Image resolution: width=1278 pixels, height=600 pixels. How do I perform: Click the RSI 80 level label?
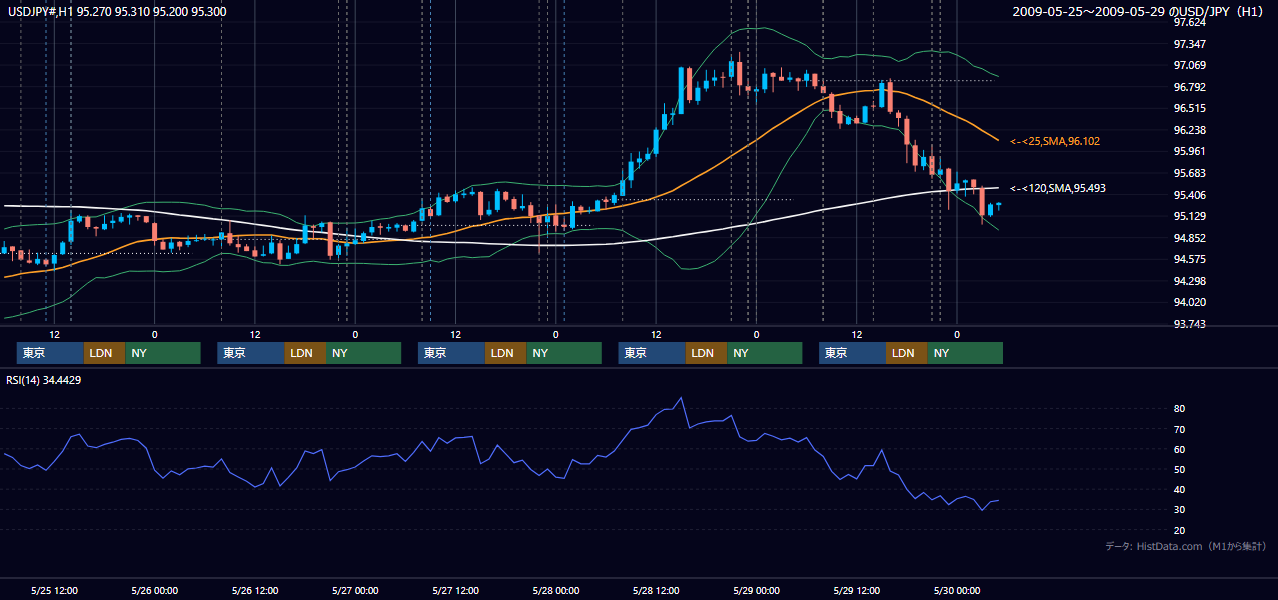coord(1180,409)
